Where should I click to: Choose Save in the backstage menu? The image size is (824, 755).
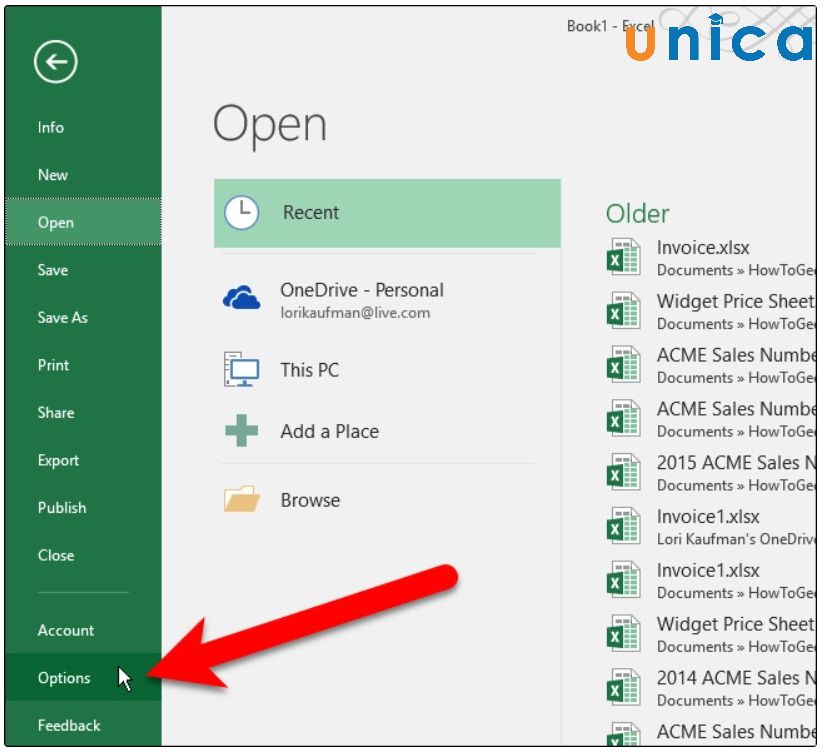(x=83, y=270)
